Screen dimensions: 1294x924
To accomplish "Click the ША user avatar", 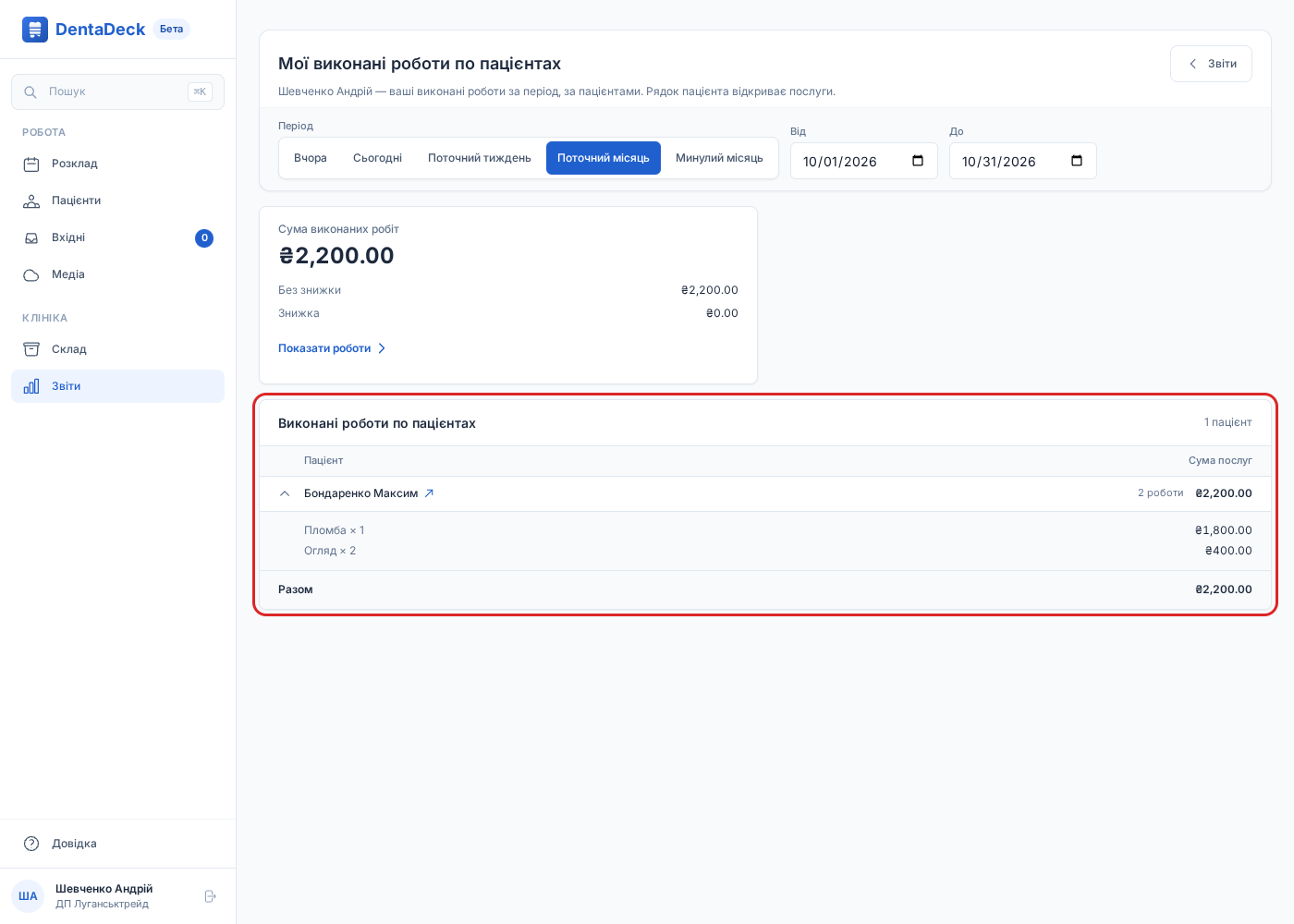I will (28, 896).
